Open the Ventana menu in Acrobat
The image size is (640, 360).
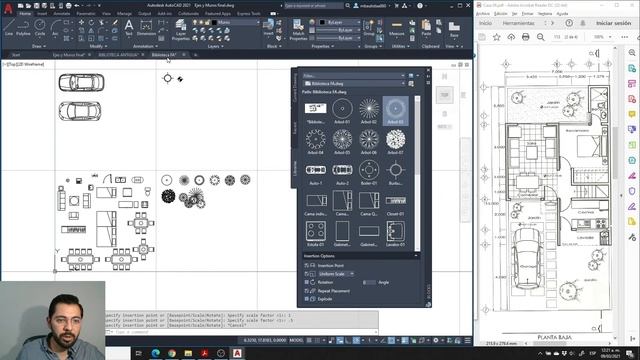(545, 14)
